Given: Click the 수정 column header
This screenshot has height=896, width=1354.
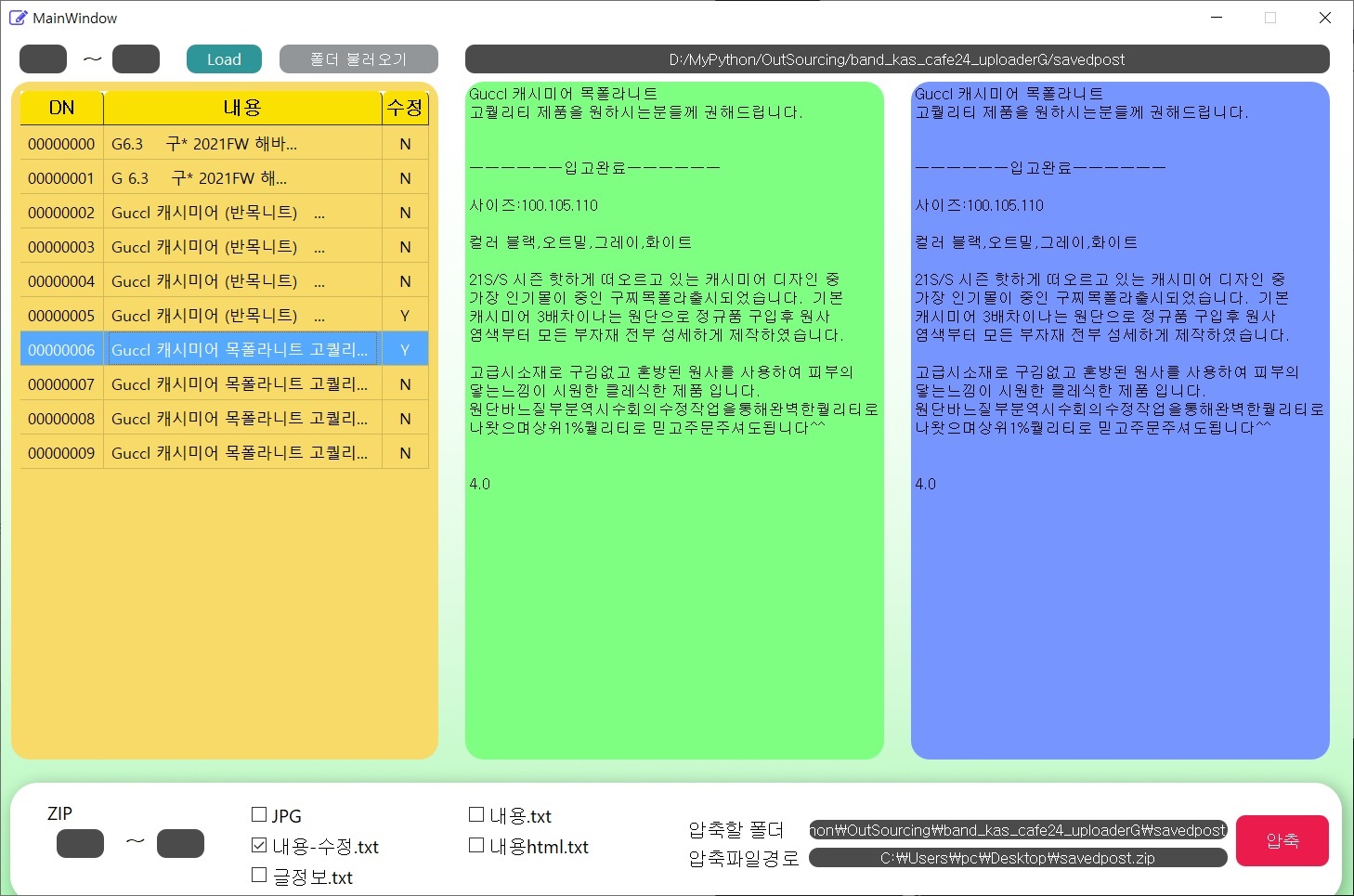Looking at the screenshot, I should (x=404, y=107).
